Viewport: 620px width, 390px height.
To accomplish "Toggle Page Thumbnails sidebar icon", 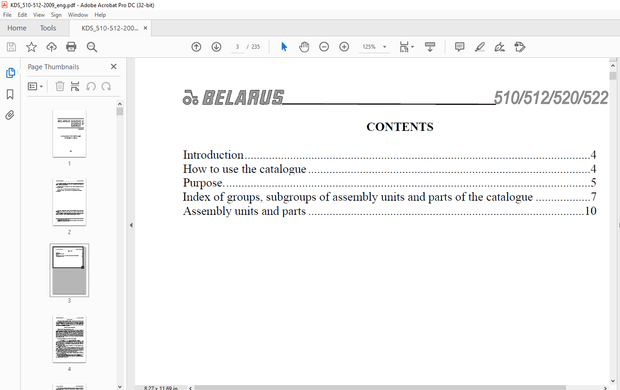I will [x=10, y=73].
